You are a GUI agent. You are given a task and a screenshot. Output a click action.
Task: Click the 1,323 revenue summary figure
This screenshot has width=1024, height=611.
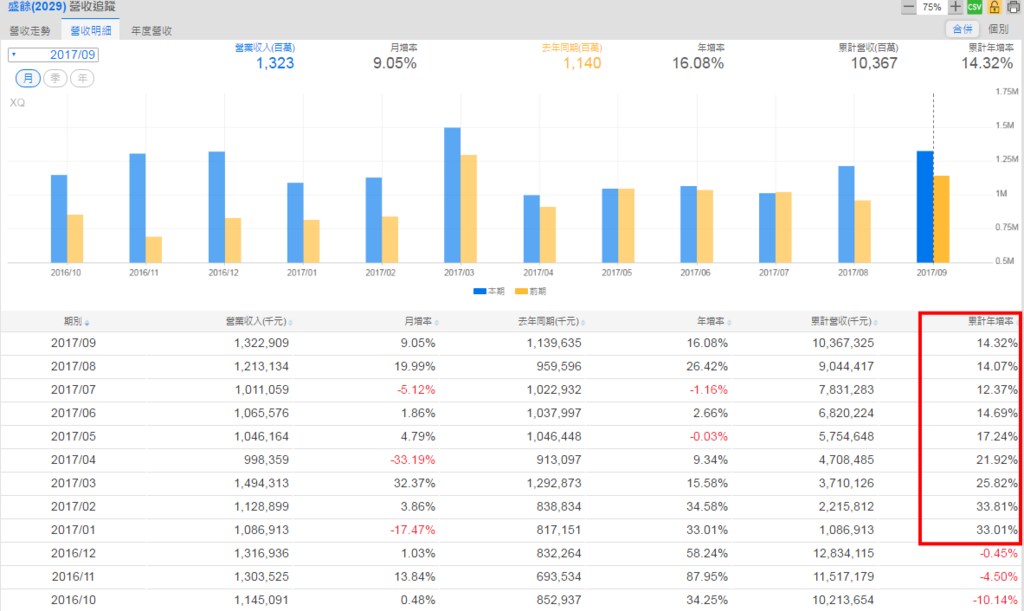[x=275, y=63]
